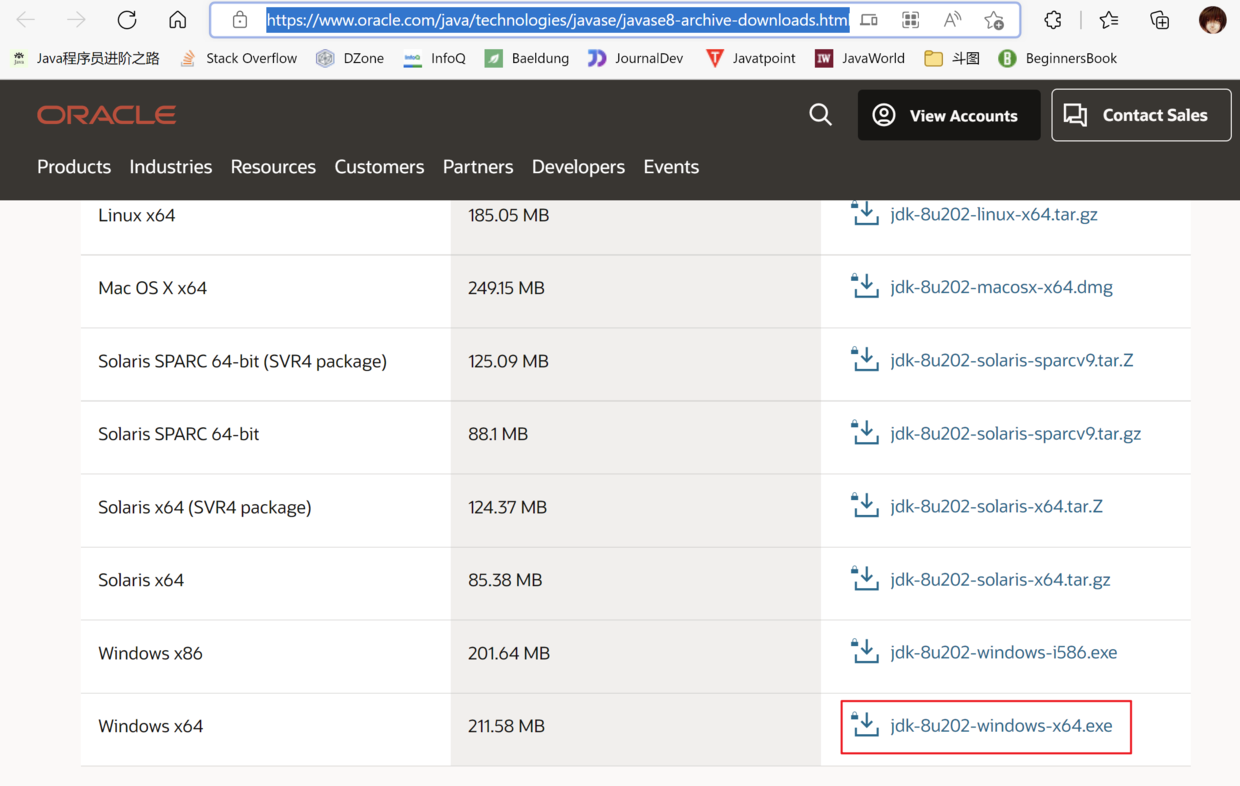Click the Oracle search magnifier icon
Viewport: 1240px width, 786px height.
(x=820, y=115)
